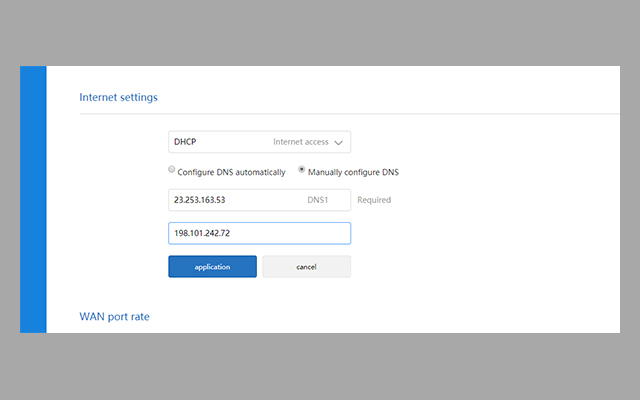Click the dropdown chevron arrow beside Internet access
The height and width of the screenshot is (400, 640).
pyautogui.click(x=338, y=143)
